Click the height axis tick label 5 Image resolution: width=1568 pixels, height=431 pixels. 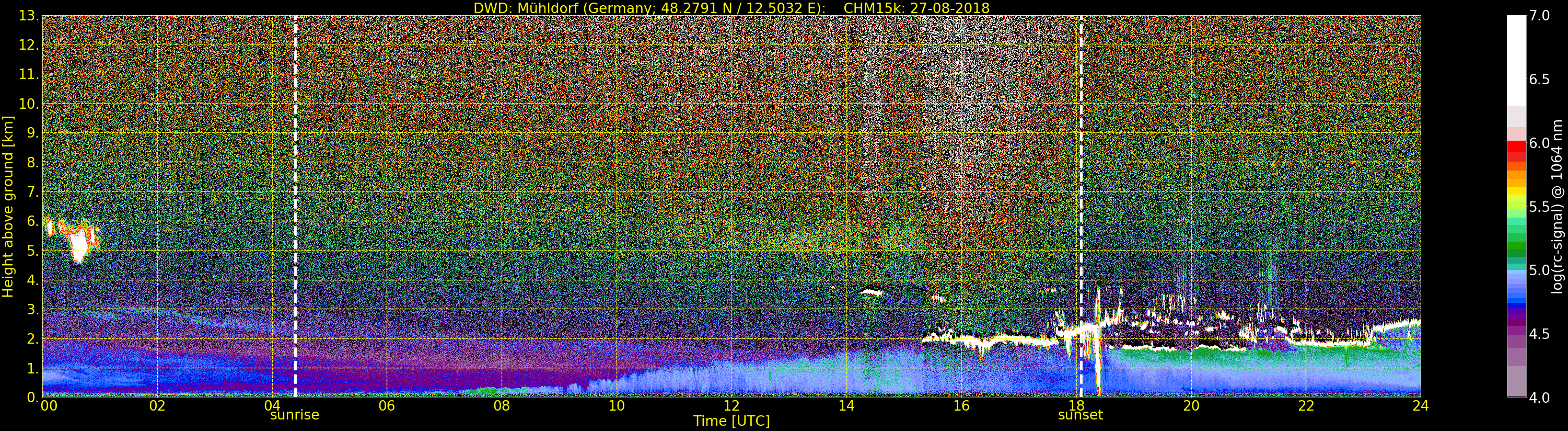33,251
